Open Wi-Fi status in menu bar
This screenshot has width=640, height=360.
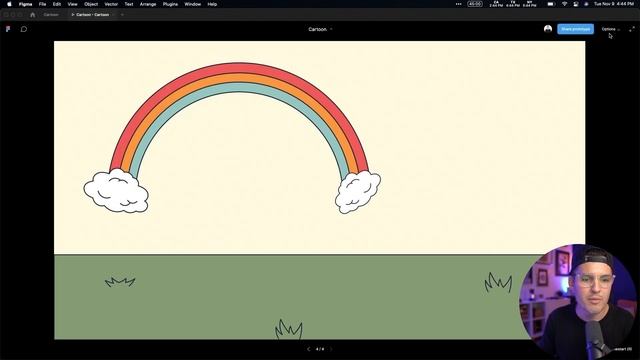(564, 4)
